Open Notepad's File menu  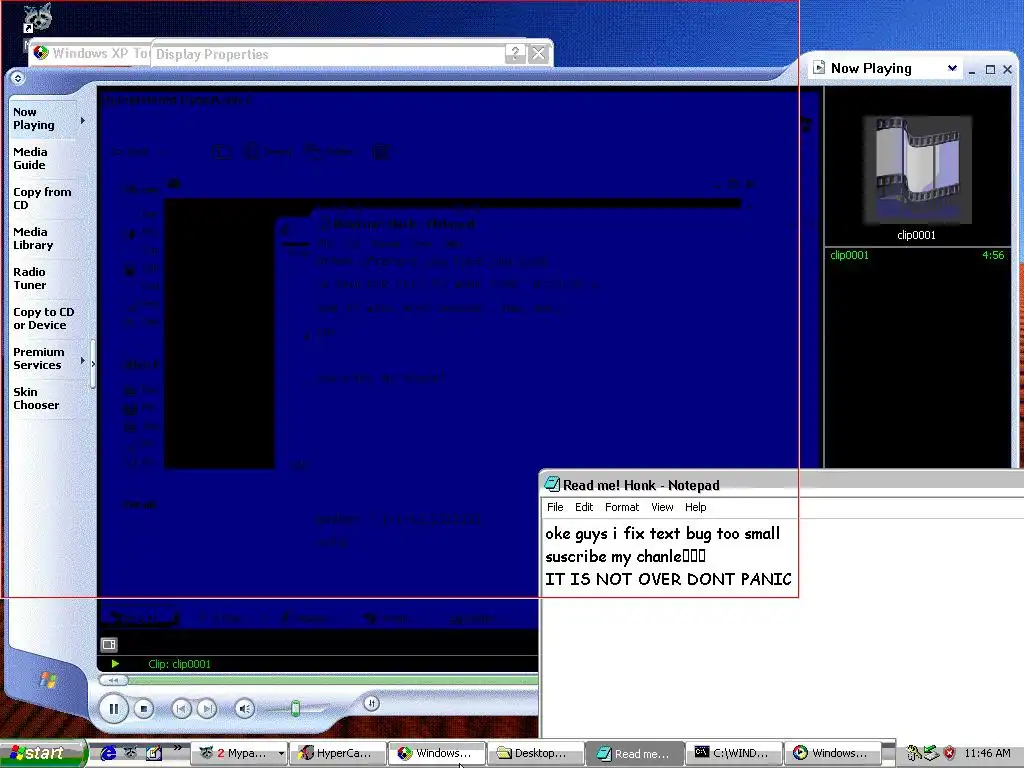click(555, 507)
